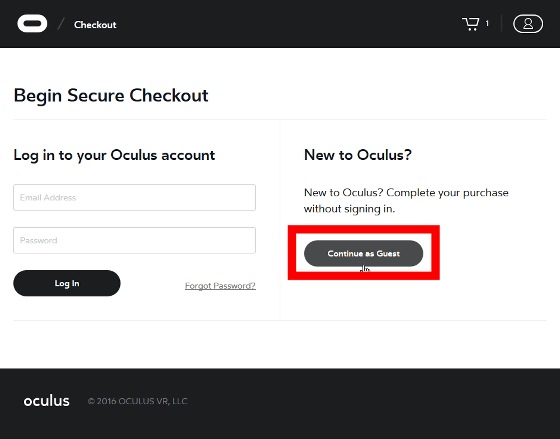Click the Complete your purchase description text
Screen dimensions: 560x439
click(406, 201)
